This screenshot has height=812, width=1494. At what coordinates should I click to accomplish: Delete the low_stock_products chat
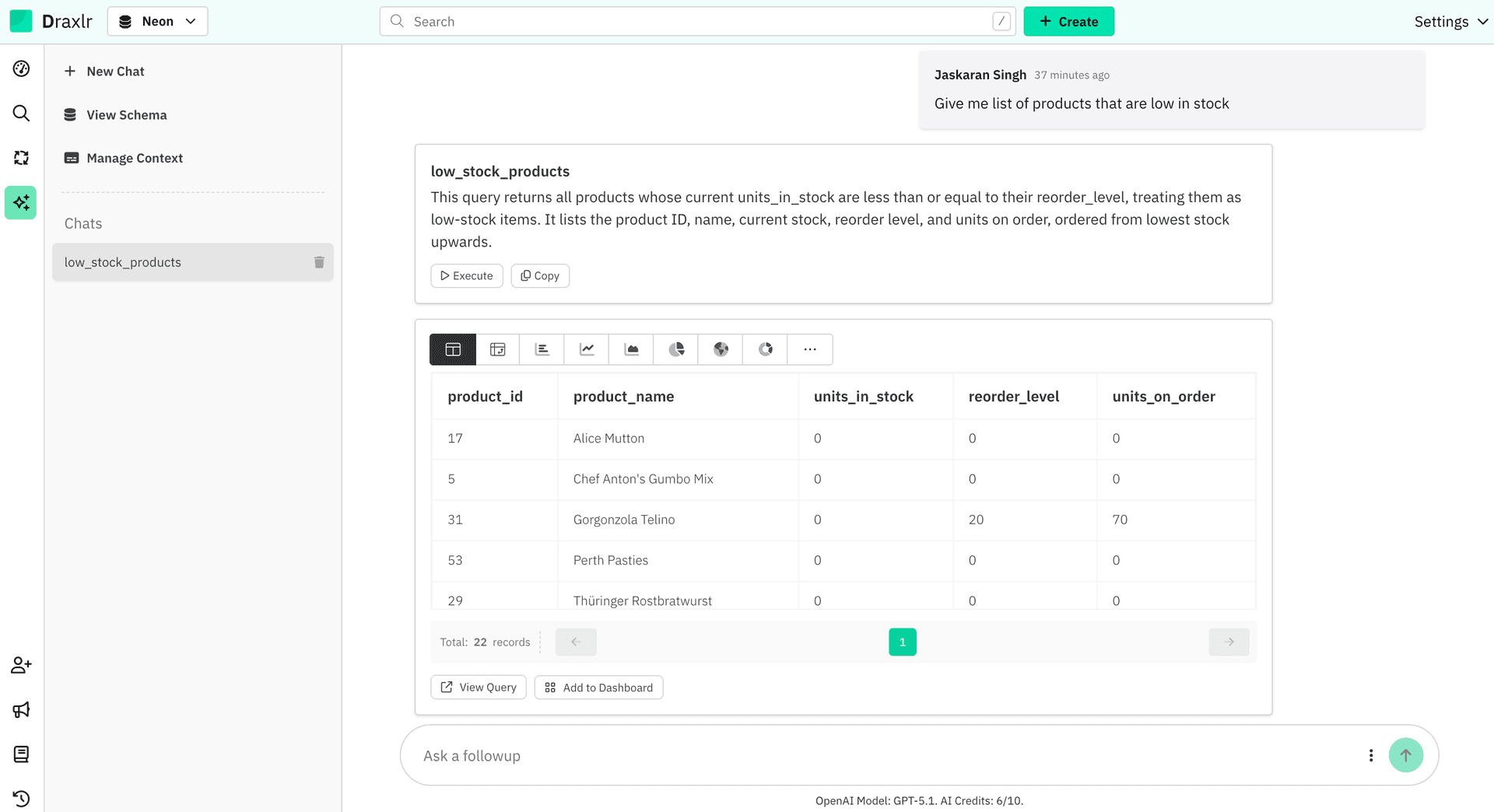[x=319, y=262]
